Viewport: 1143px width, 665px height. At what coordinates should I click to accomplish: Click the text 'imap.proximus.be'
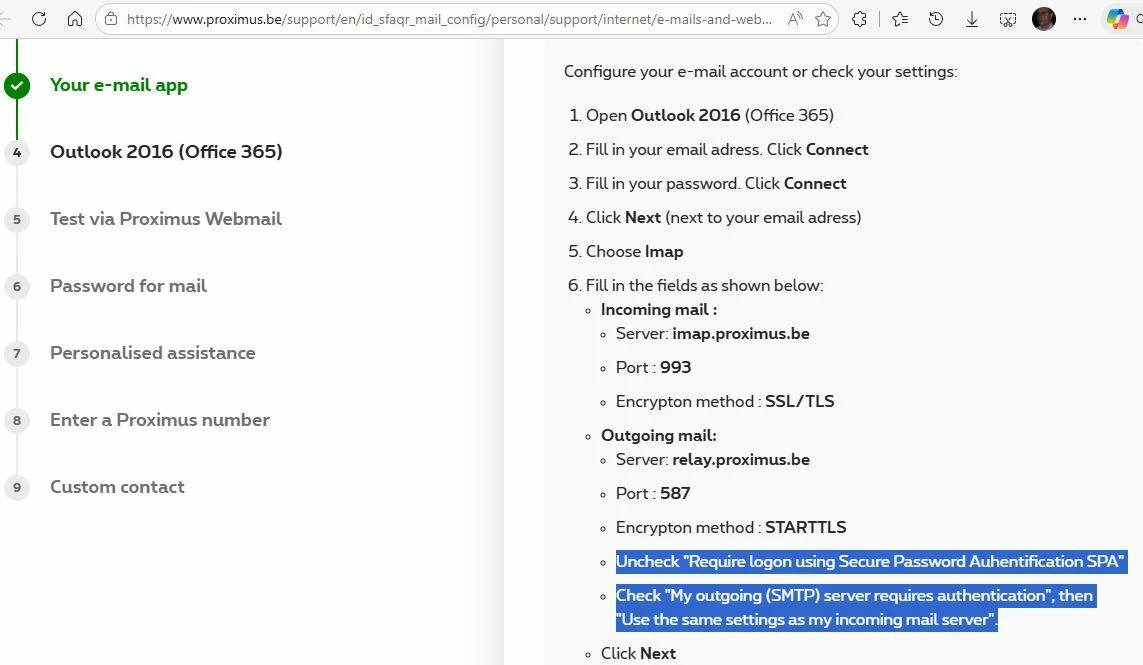click(x=741, y=334)
